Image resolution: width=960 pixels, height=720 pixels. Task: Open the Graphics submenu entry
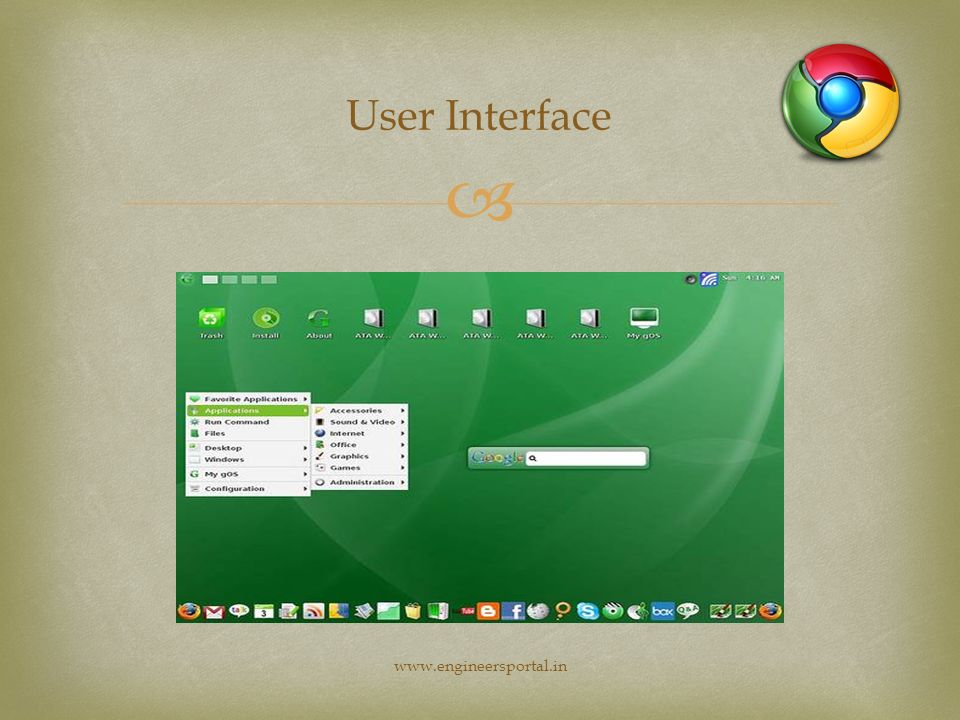click(360, 456)
